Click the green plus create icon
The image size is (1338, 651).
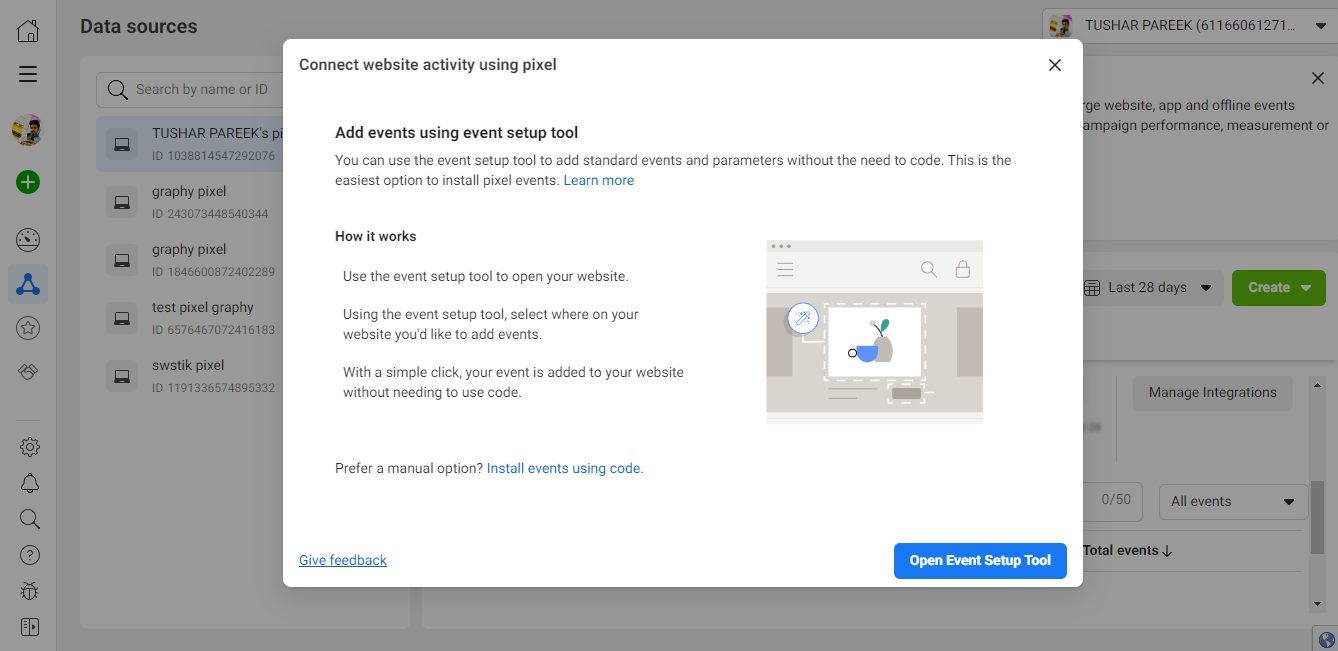[x=28, y=182]
